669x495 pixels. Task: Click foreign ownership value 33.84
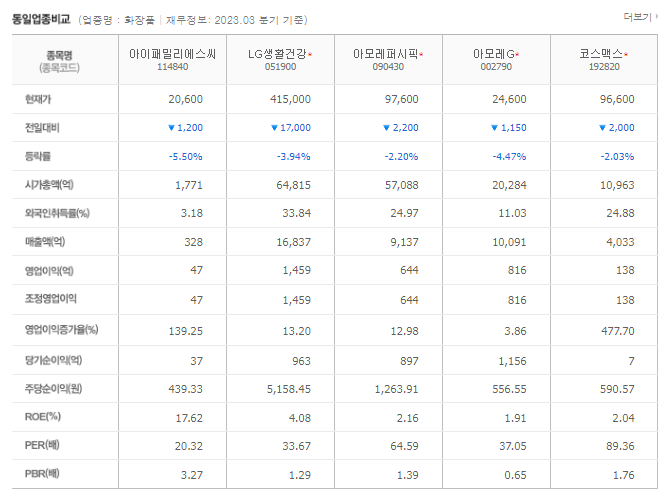(x=297, y=213)
